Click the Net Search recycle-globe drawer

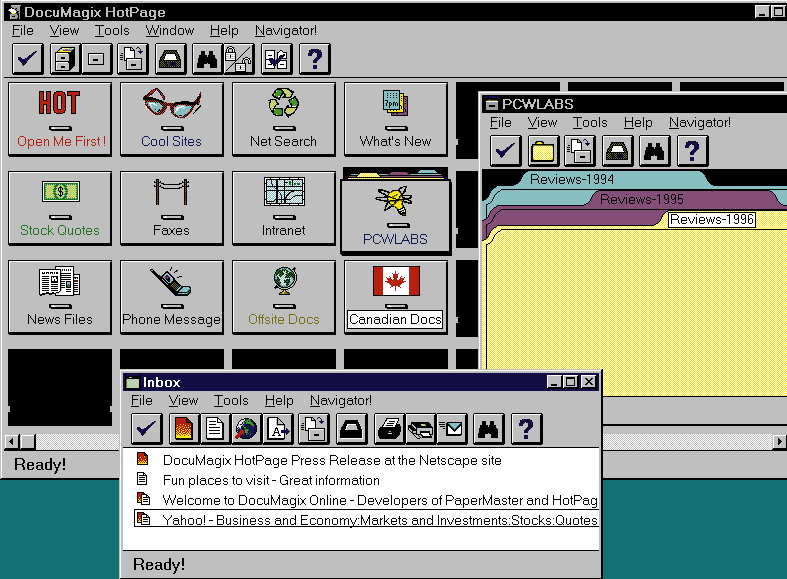point(284,118)
